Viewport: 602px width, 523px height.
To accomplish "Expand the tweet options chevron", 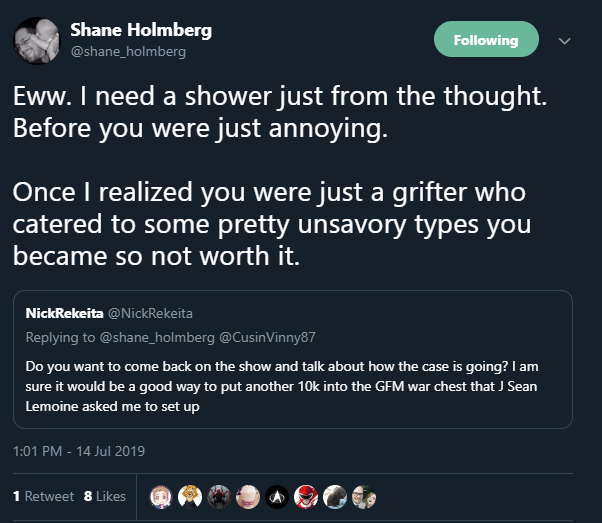I will 564,41.
